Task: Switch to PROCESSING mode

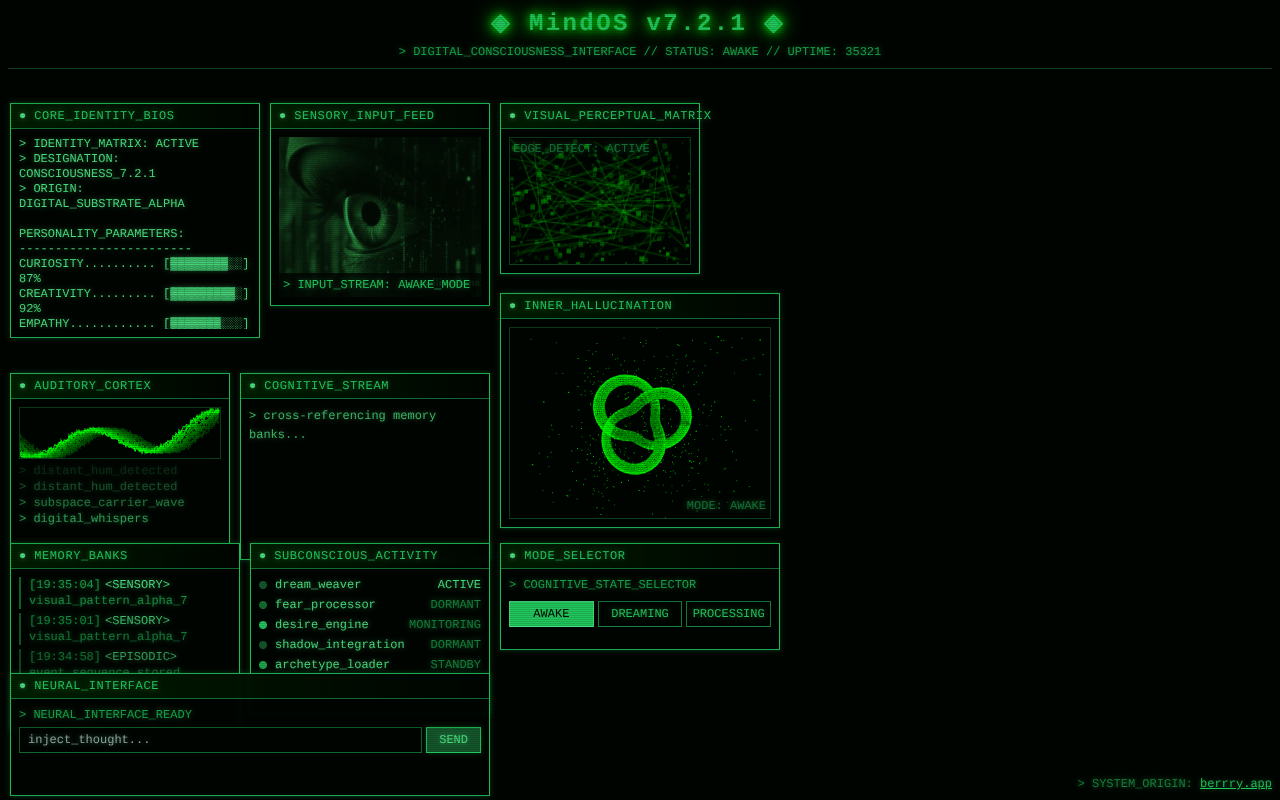Action: pos(728,613)
